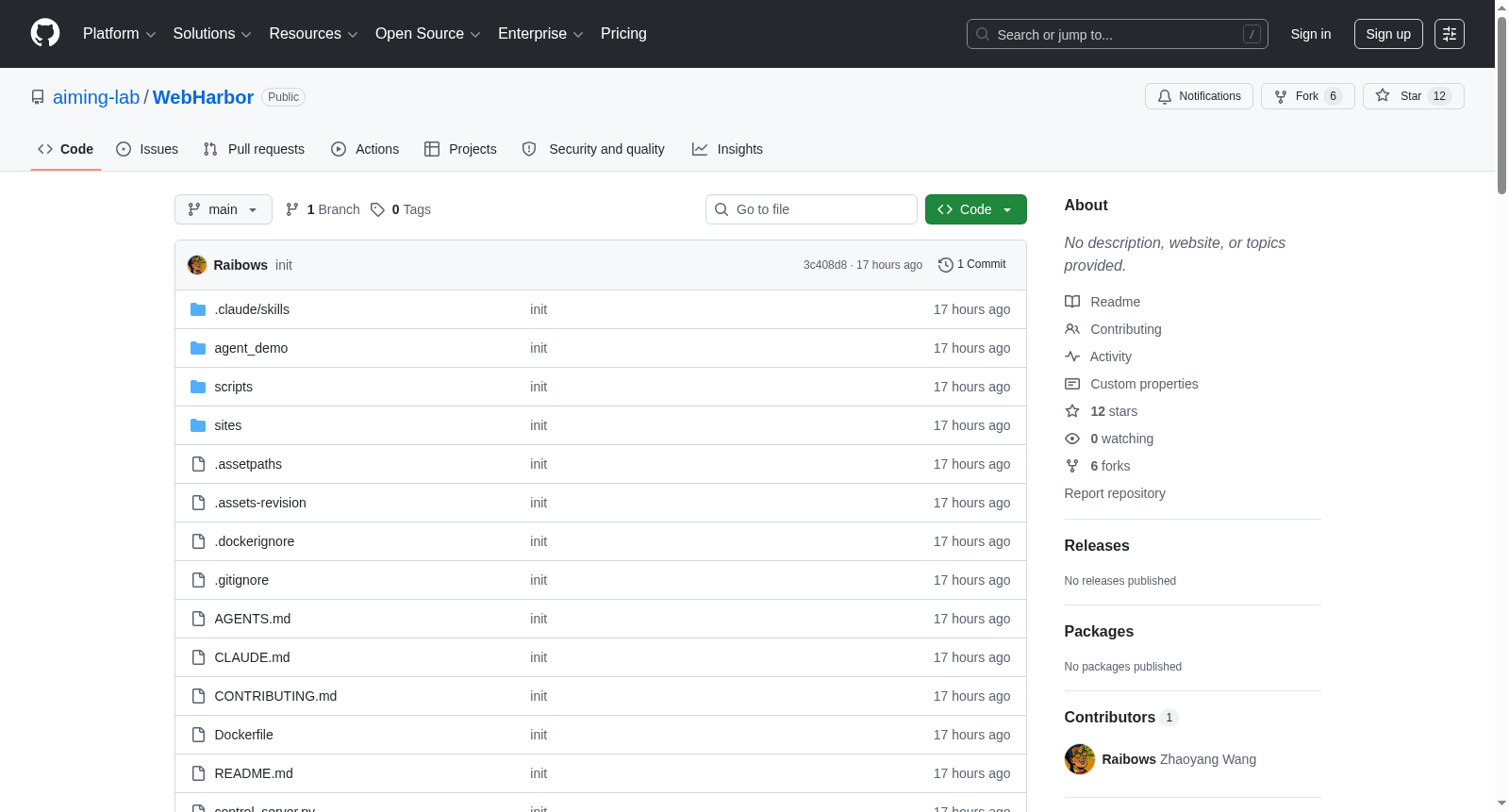Screen dimensions: 1509x812
Task: Open the README.md file
Action: (254, 773)
